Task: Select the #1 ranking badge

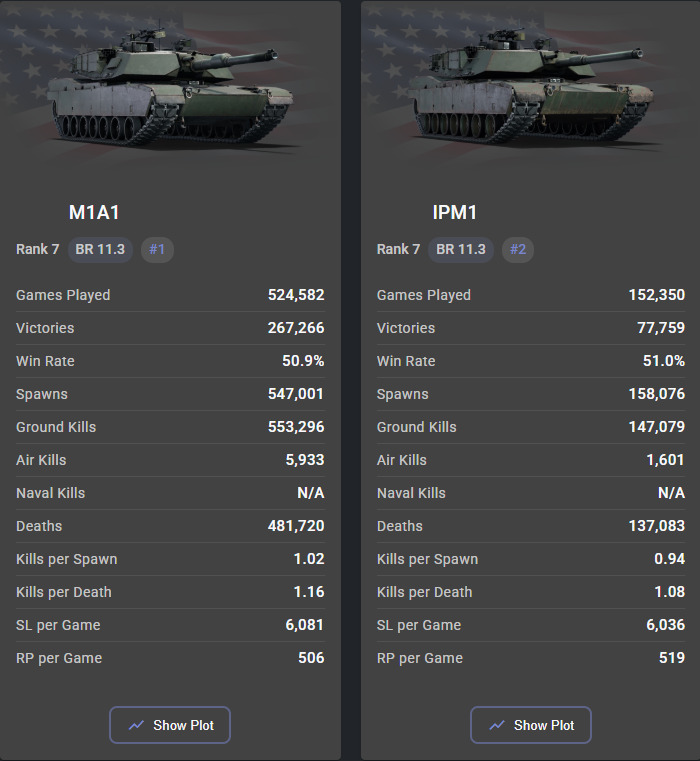Action: [x=157, y=249]
